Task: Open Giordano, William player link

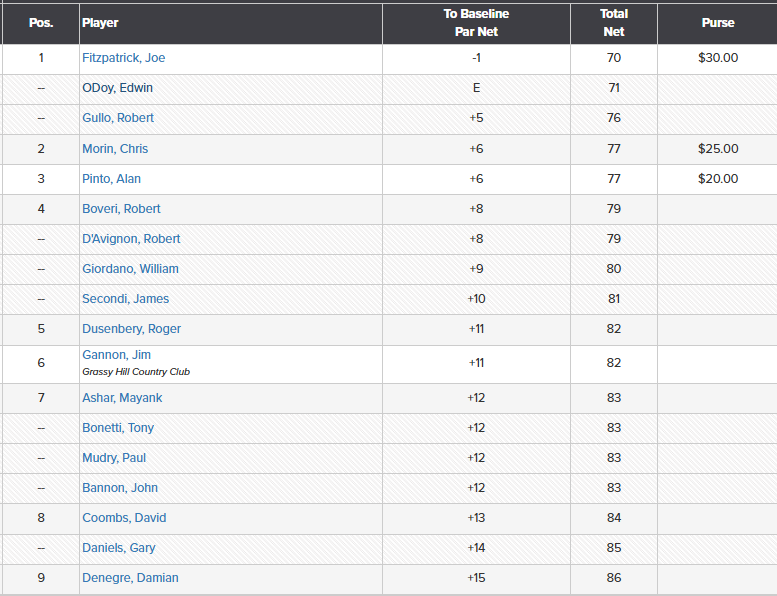Action: pyautogui.click(x=128, y=269)
